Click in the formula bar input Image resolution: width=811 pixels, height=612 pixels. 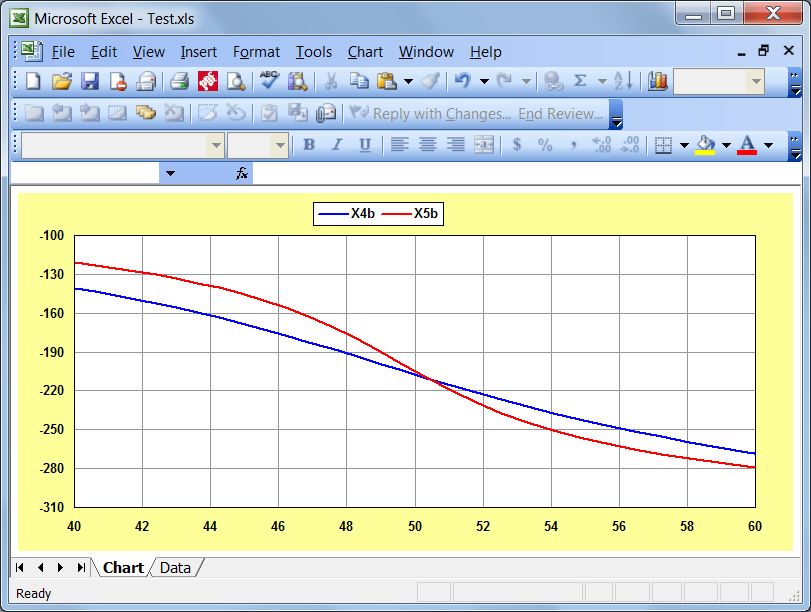[x=527, y=173]
